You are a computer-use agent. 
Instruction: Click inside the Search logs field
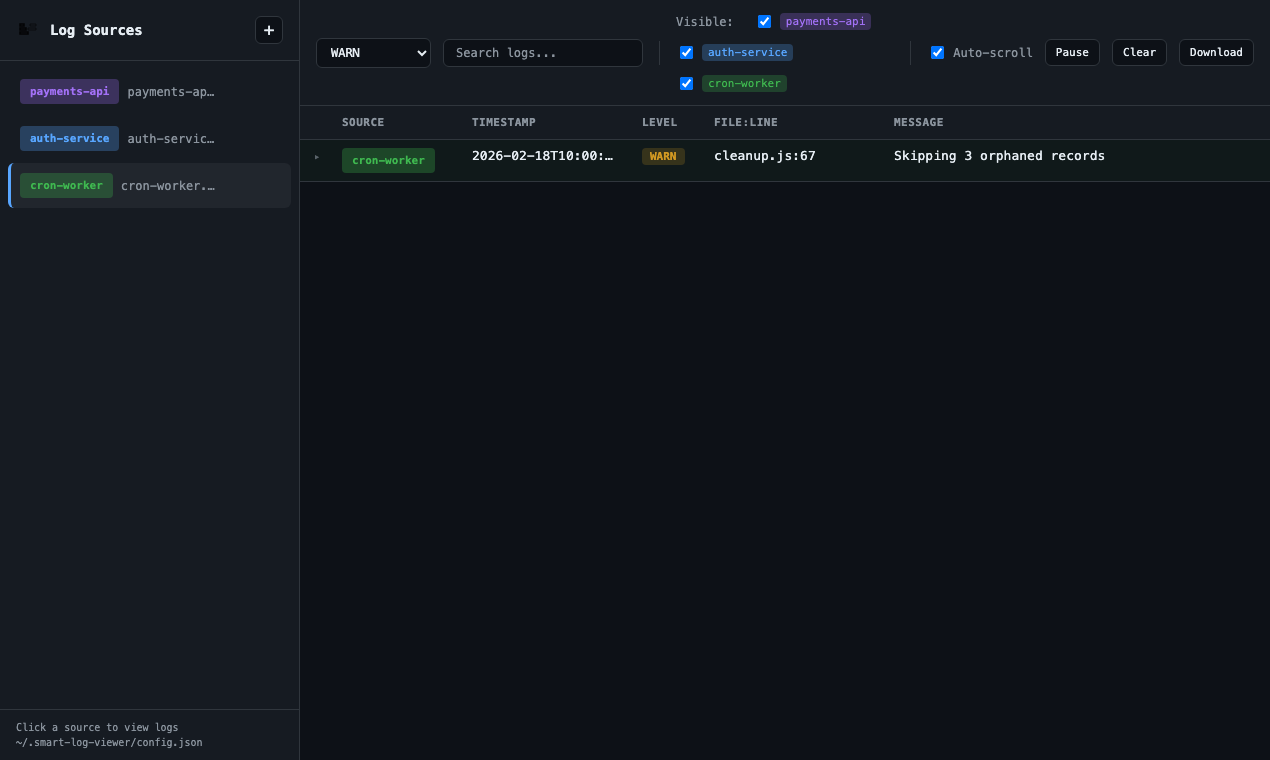click(543, 52)
